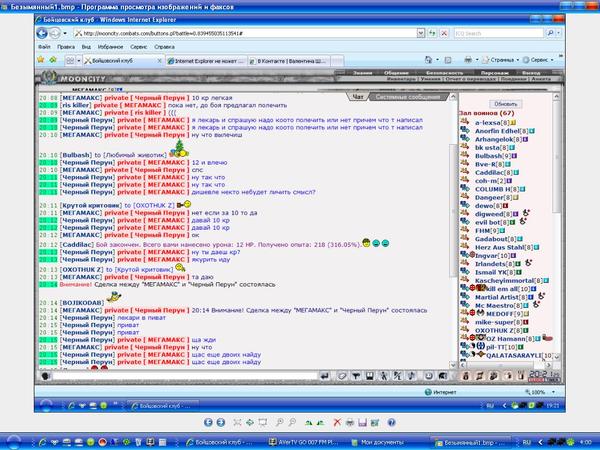Open the 100% zoom level dropdown
600x450 pixels.
pos(553,392)
